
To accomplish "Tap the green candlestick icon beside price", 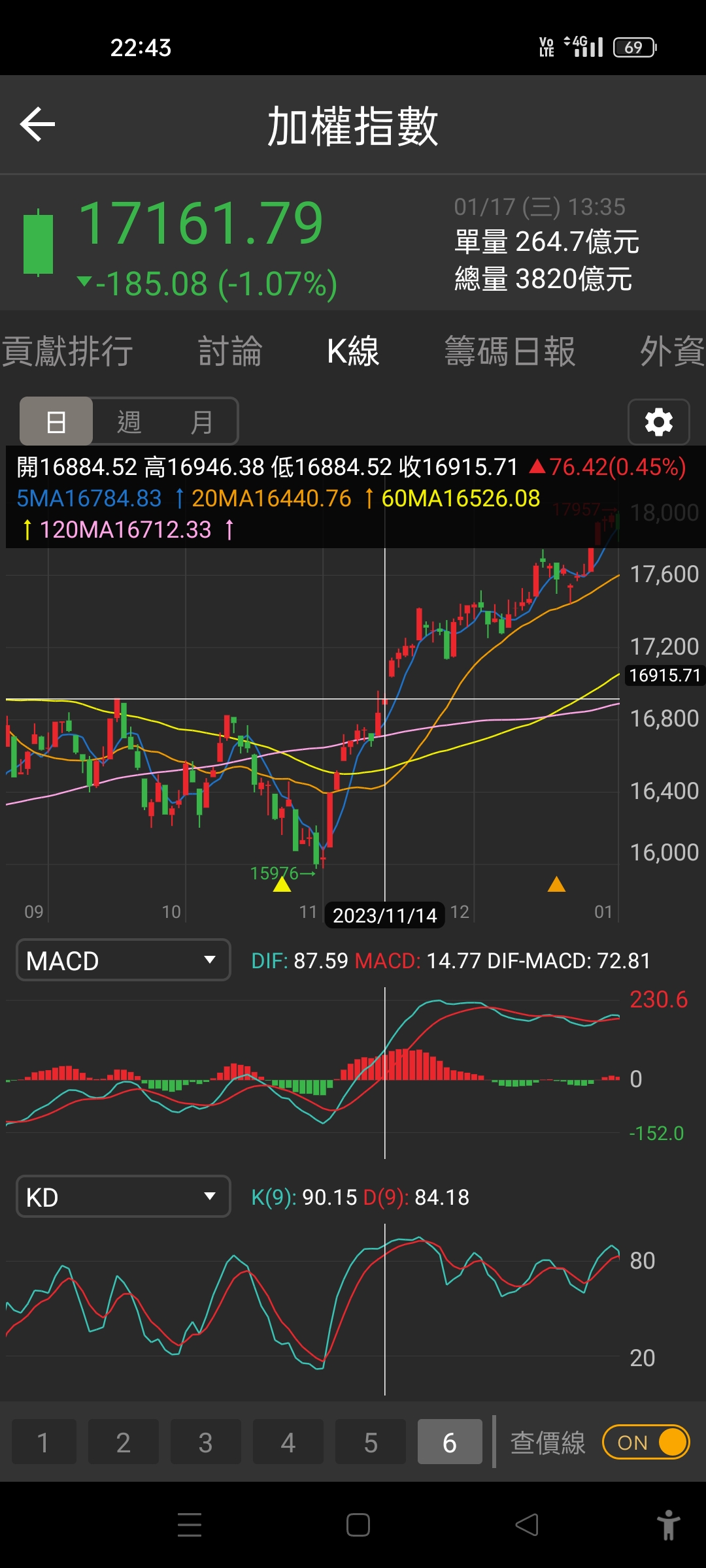I will (x=38, y=243).
